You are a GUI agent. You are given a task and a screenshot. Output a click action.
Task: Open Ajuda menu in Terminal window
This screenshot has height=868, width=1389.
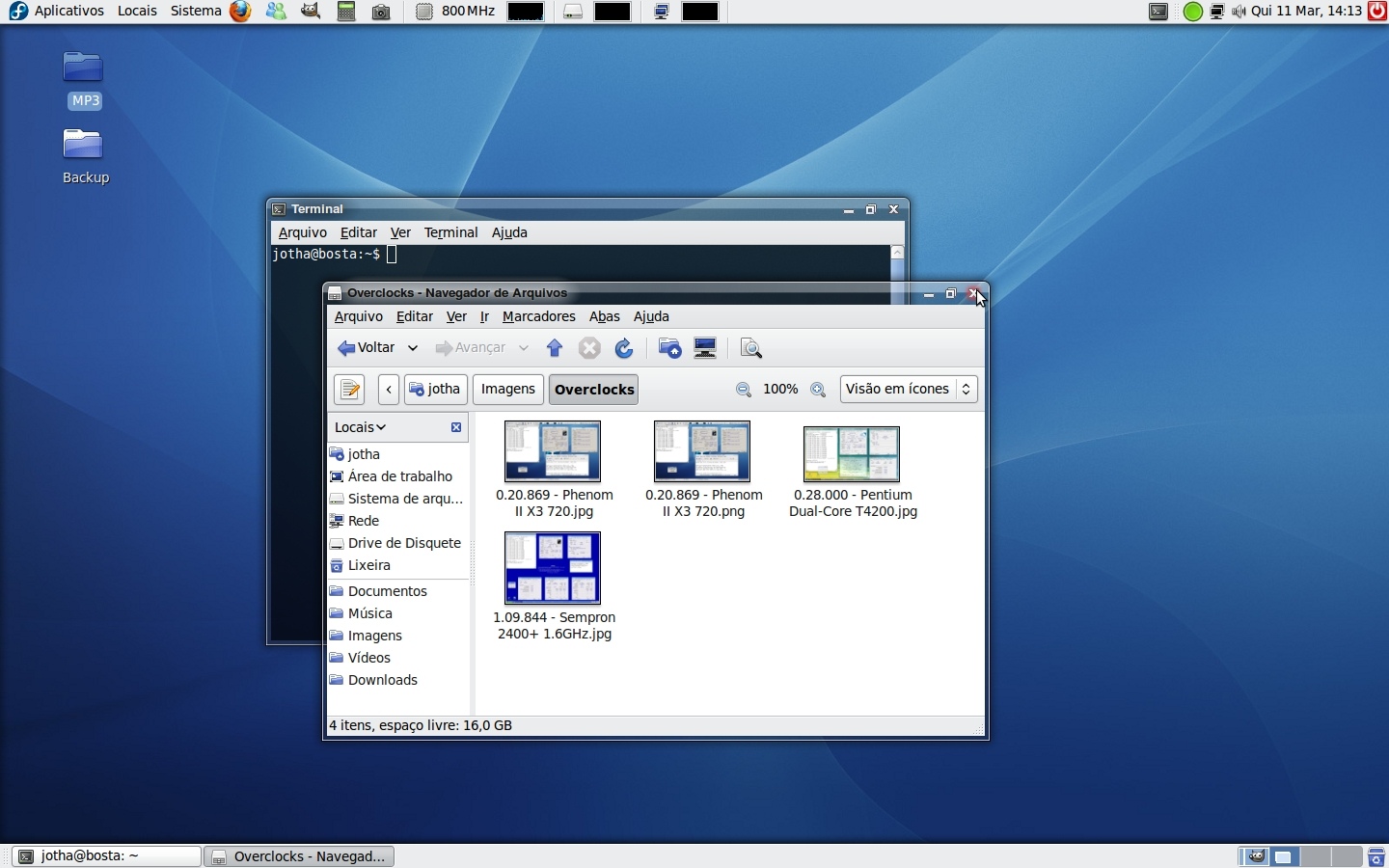coord(510,233)
